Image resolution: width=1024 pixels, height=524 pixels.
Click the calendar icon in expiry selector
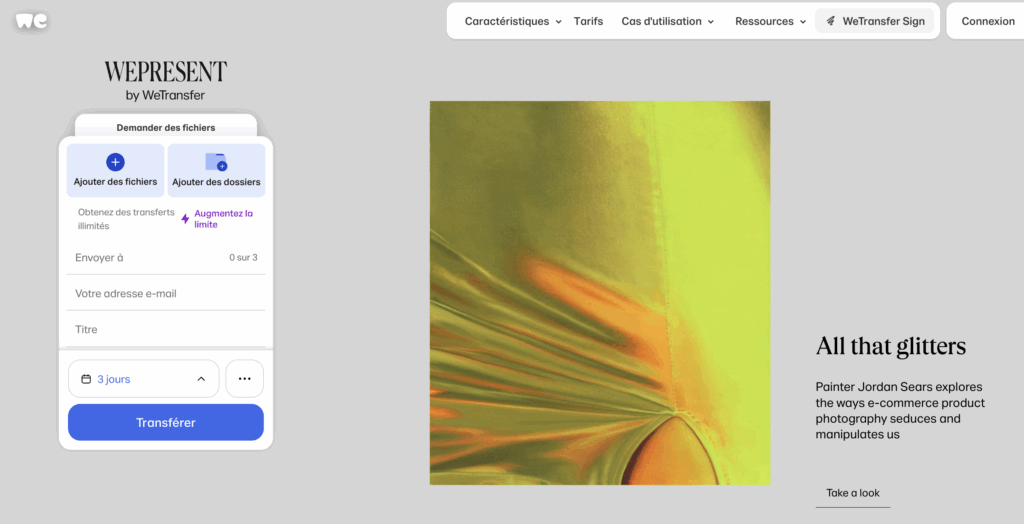coord(86,379)
